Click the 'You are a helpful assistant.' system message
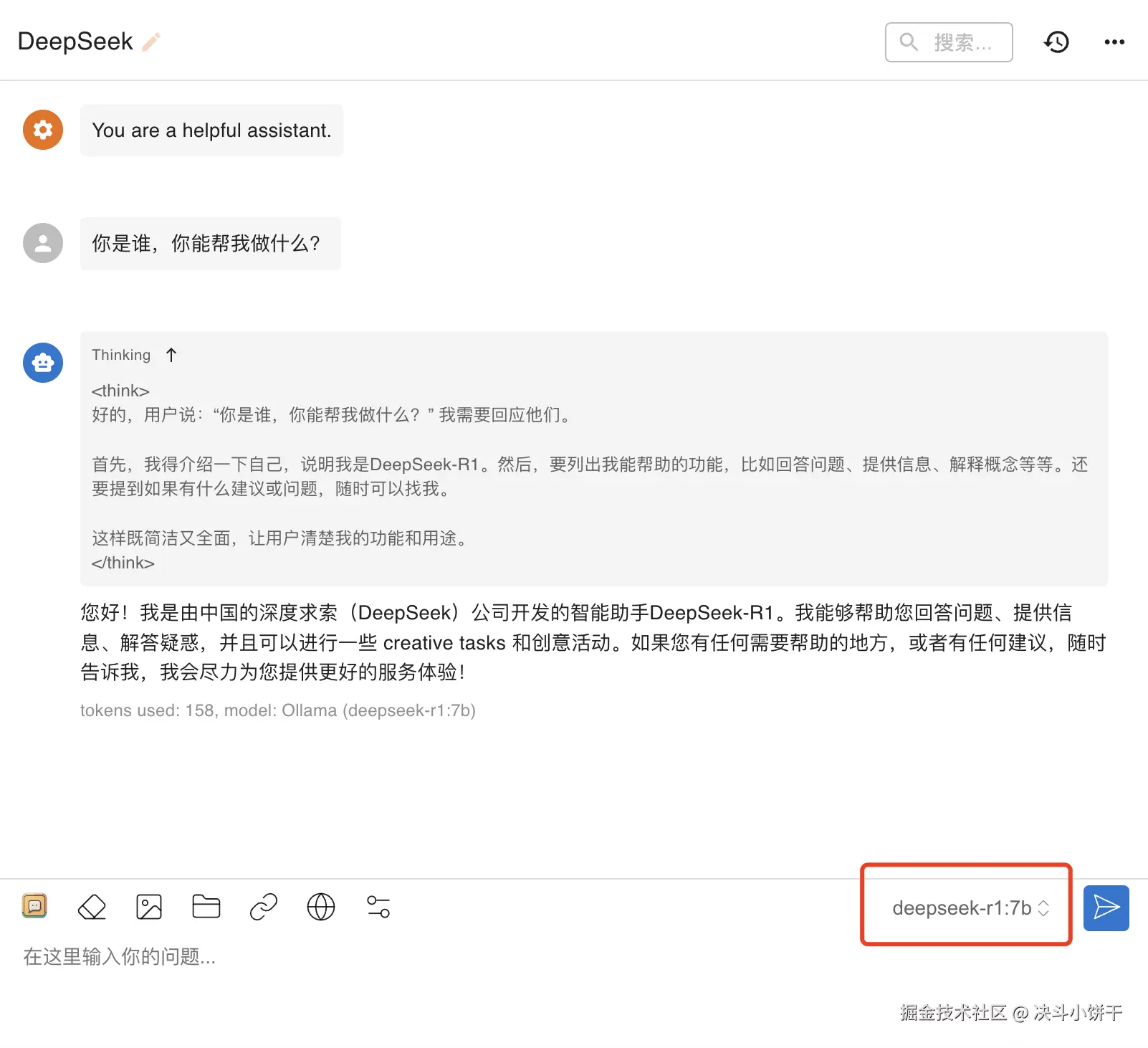The width and height of the screenshot is (1148, 1048). point(212,130)
